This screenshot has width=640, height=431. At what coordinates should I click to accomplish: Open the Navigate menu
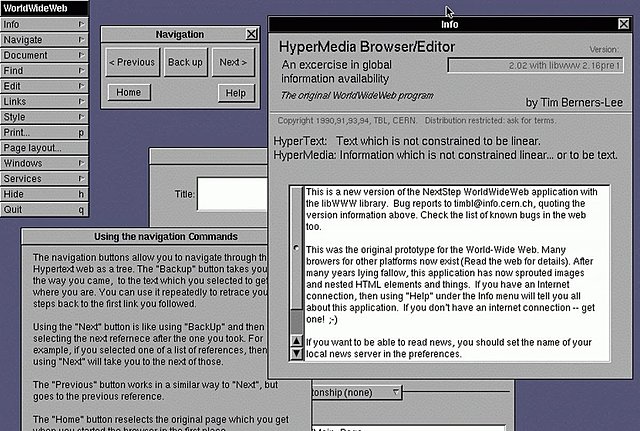(44, 40)
